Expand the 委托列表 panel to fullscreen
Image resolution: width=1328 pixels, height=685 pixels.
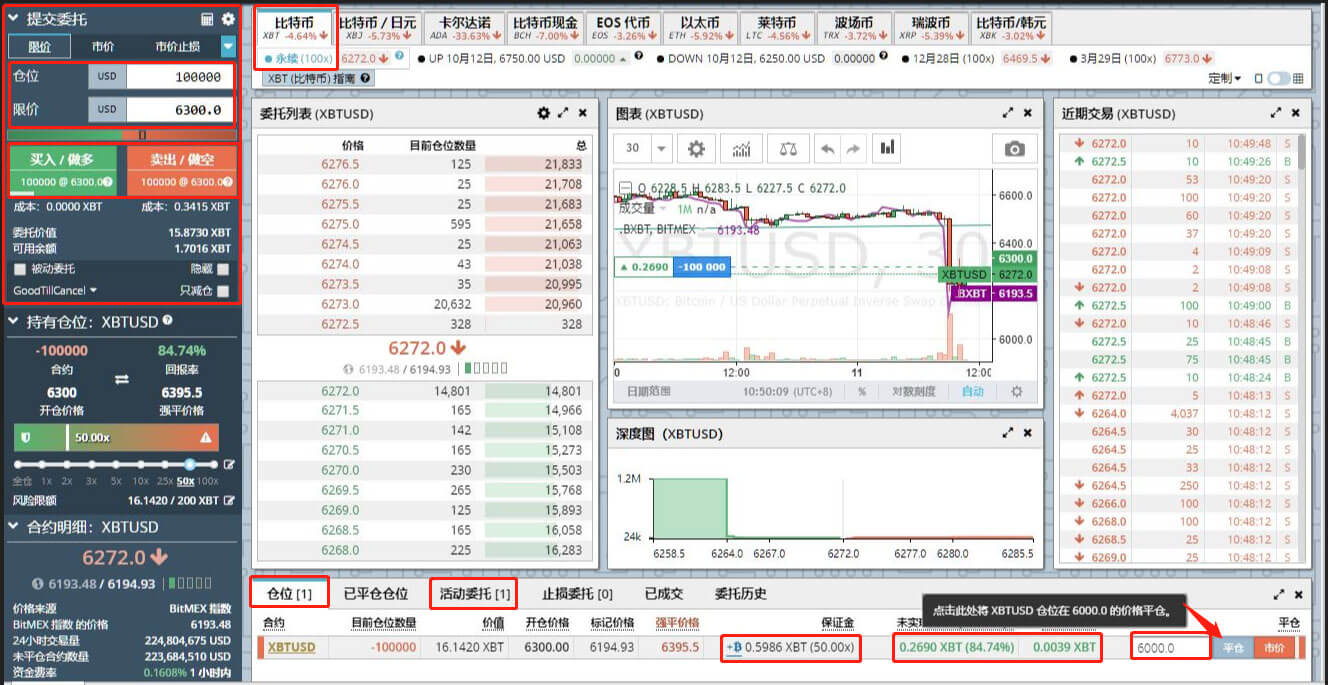click(563, 114)
